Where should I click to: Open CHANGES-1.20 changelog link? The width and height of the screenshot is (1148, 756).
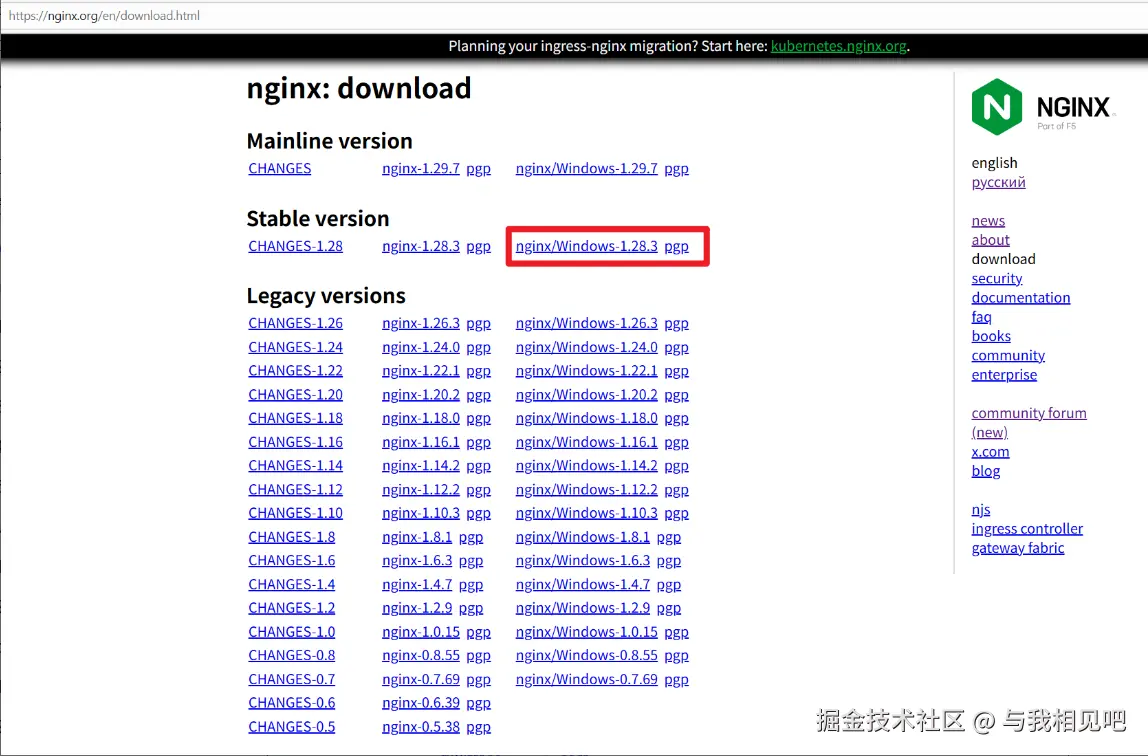pyautogui.click(x=295, y=394)
